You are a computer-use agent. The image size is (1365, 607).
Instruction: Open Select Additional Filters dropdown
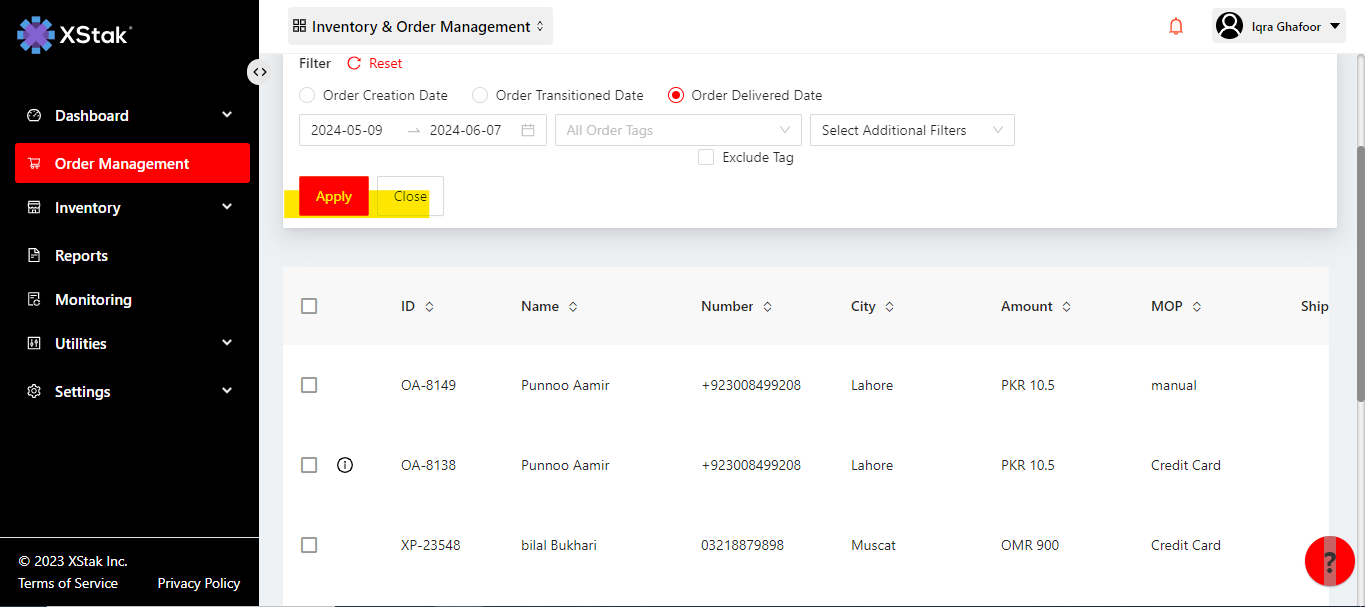[911, 130]
